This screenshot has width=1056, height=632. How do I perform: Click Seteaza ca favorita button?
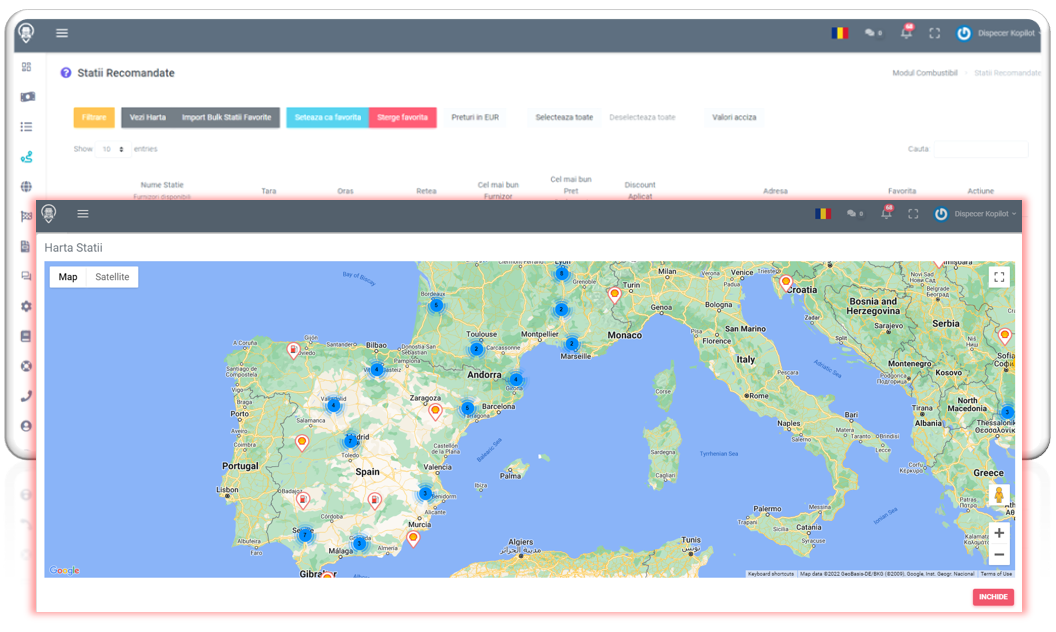[x=327, y=117]
